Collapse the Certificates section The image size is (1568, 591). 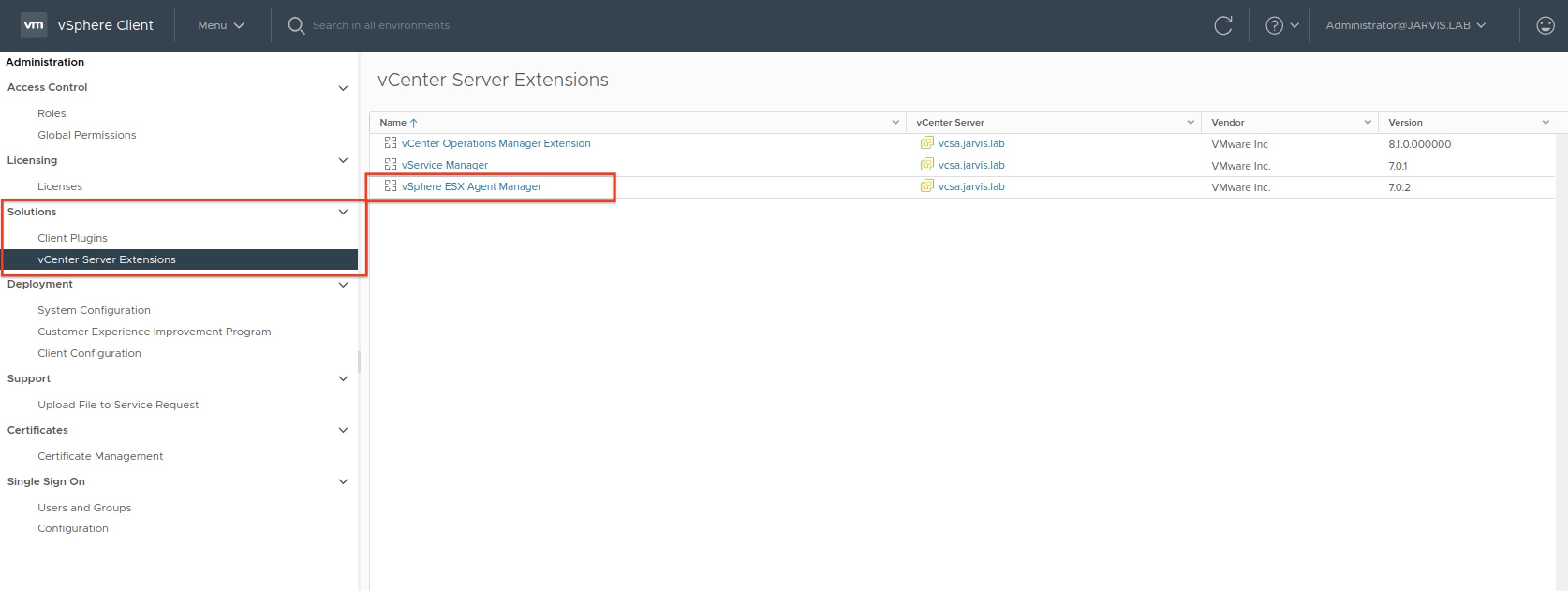[343, 430]
